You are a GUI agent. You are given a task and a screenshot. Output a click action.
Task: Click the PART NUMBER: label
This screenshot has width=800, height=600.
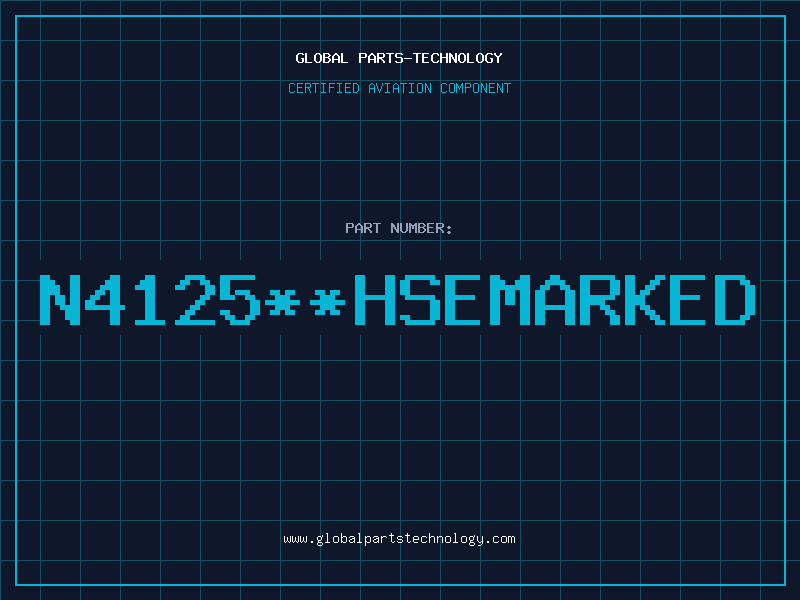coord(399,228)
